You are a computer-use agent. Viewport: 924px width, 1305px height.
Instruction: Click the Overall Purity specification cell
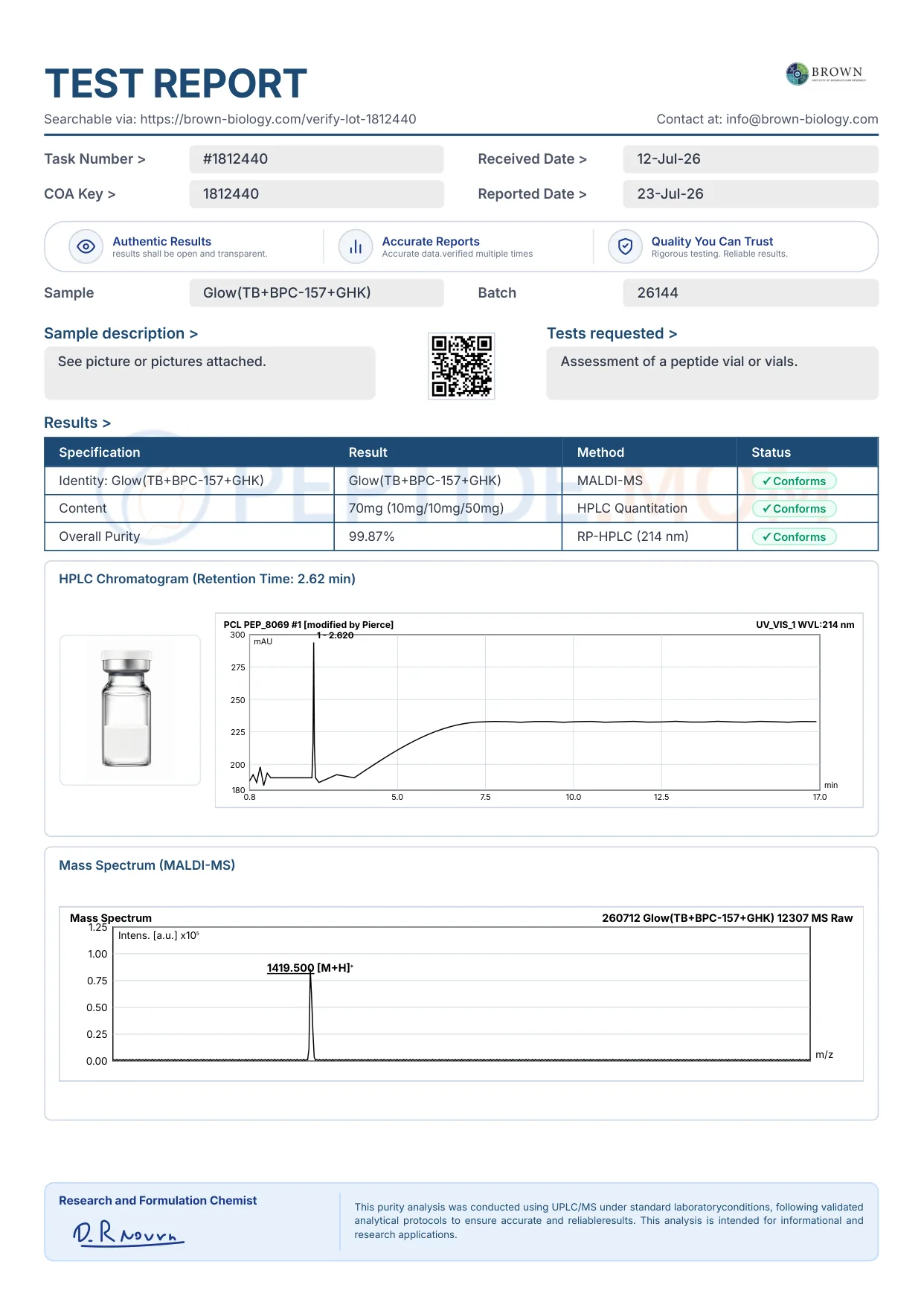click(190, 536)
